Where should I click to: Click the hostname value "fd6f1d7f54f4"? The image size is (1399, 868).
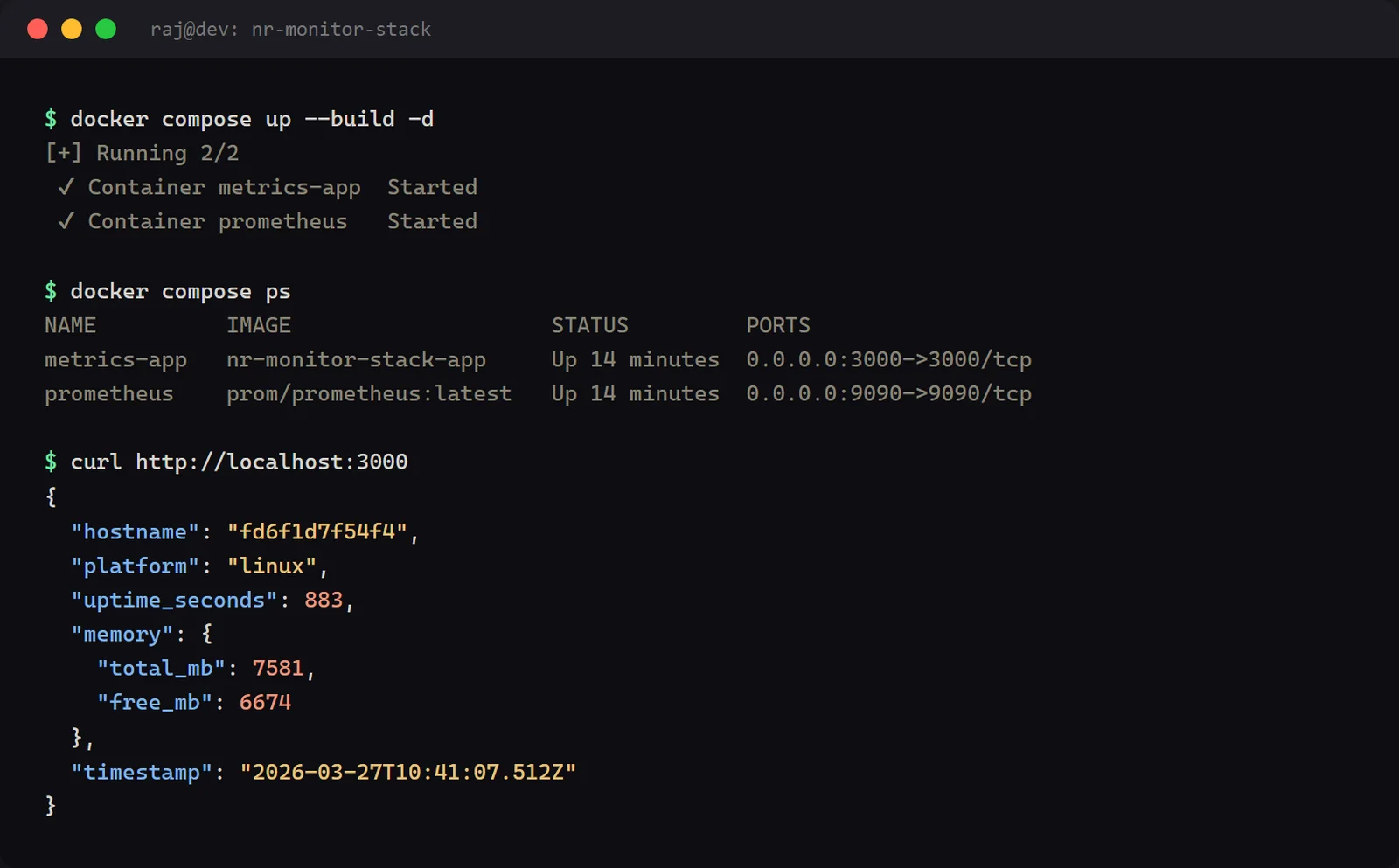click(x=317, y=531)
